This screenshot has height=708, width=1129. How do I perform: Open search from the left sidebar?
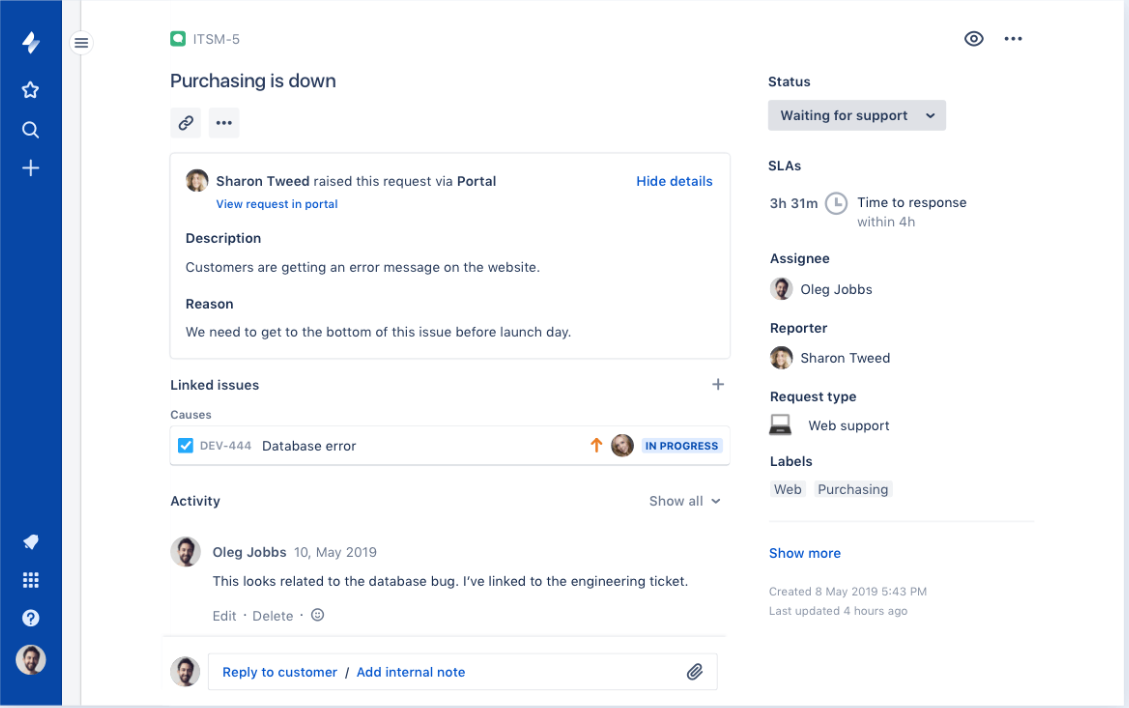(30, 129)
